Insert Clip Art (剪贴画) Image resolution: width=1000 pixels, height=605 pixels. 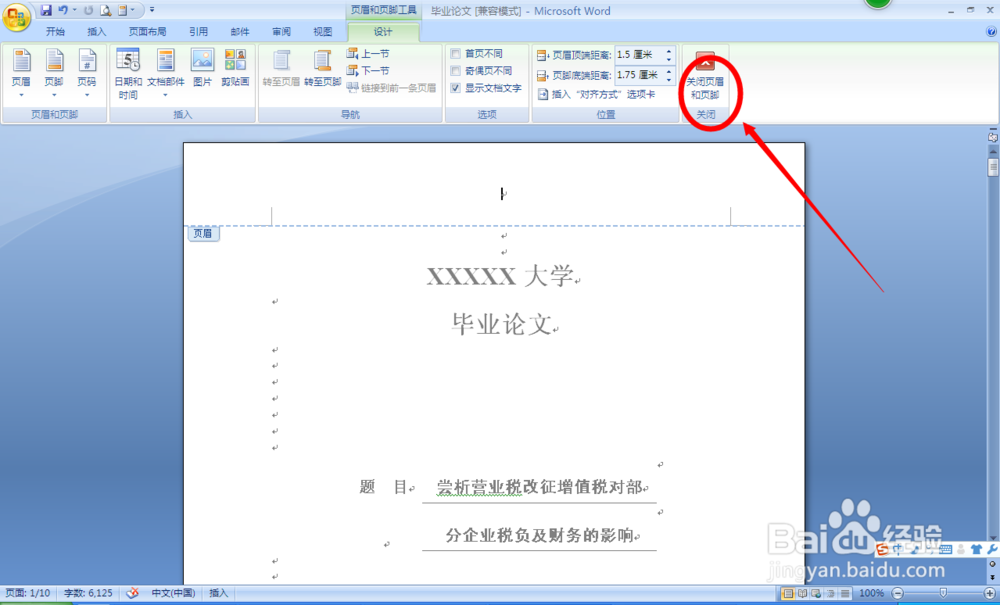235,69
